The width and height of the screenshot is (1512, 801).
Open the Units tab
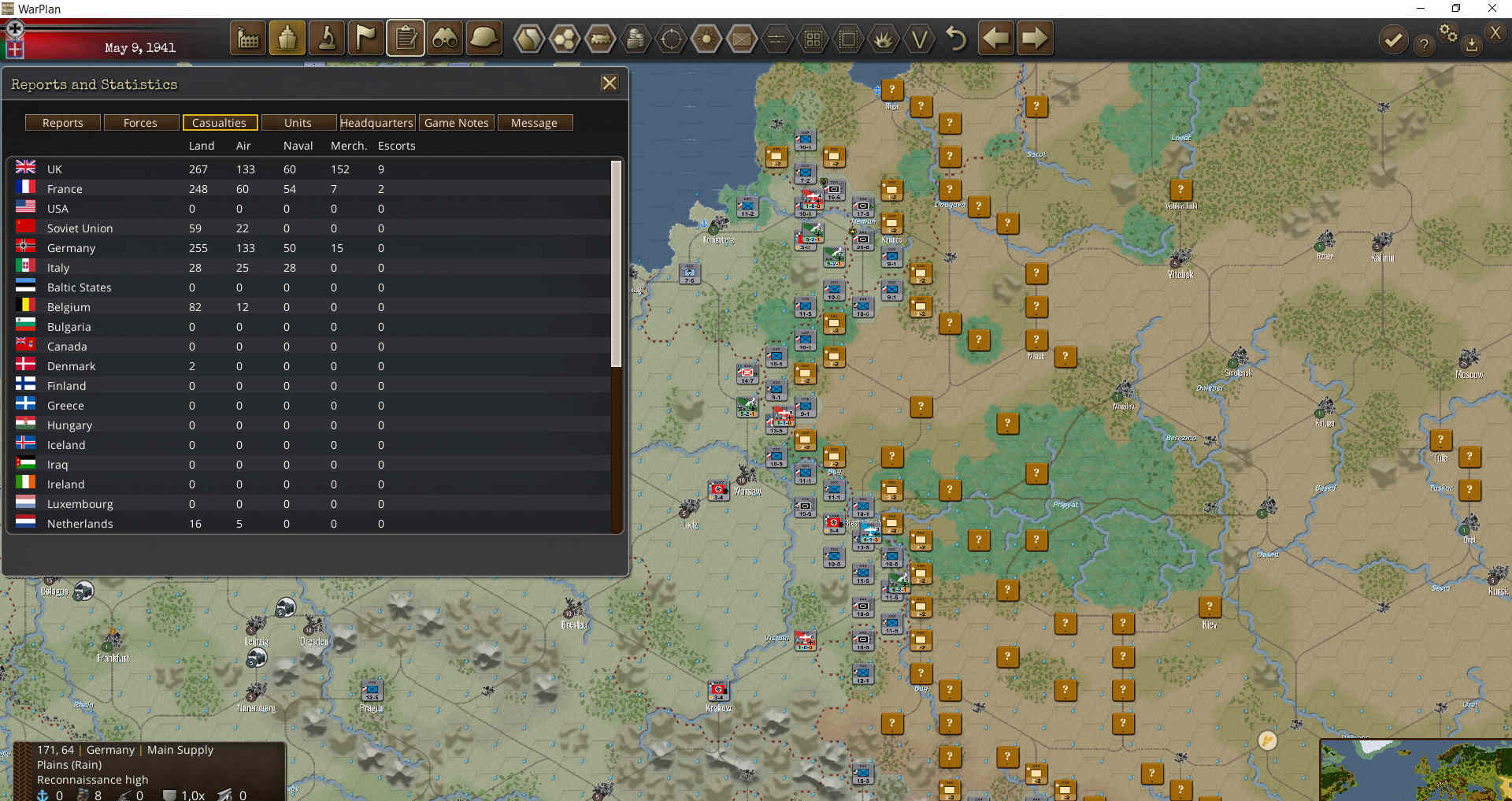(x=298, y=123)
